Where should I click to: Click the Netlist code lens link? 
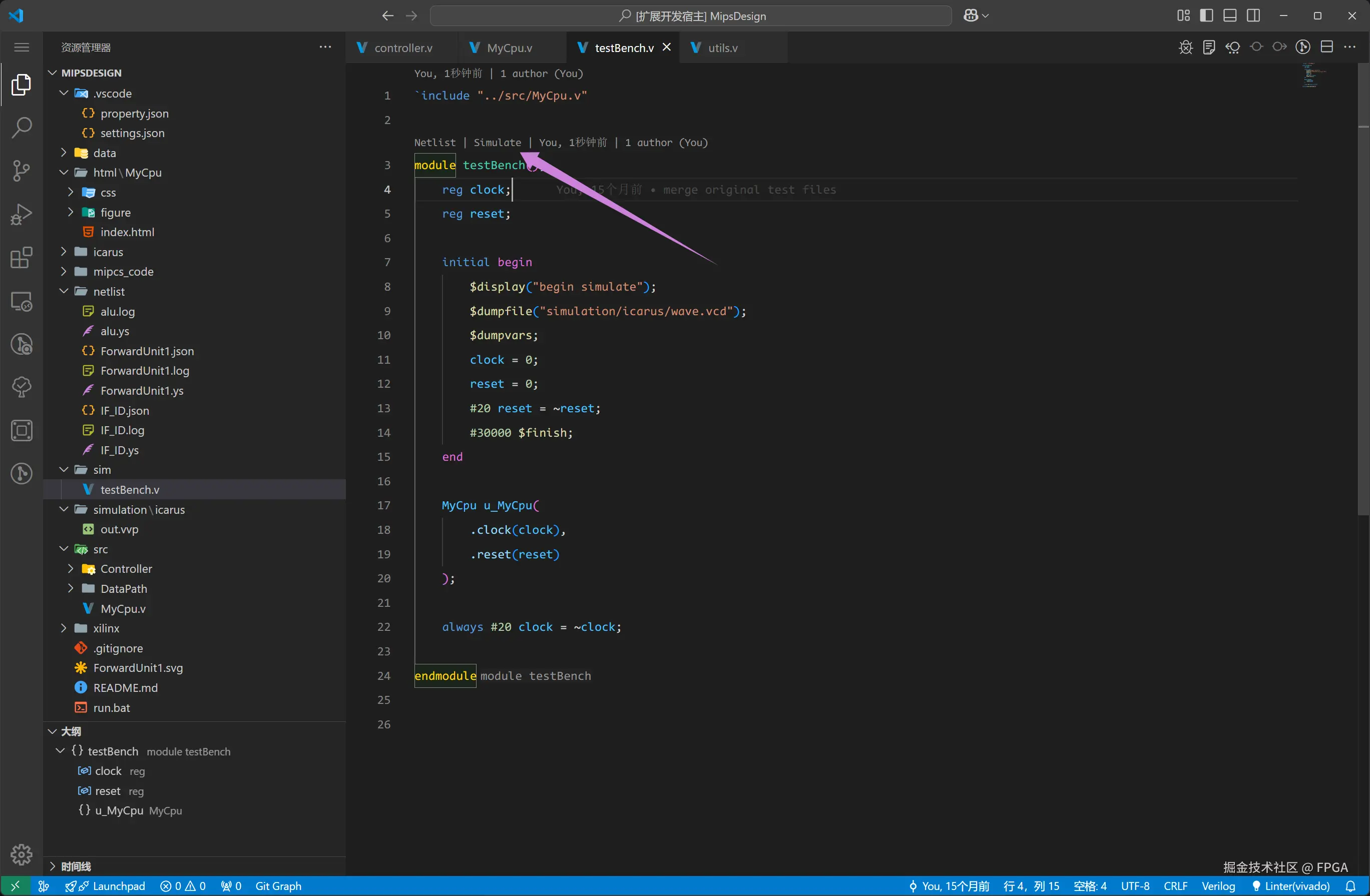pyautogui.click(x=434, y=142)
